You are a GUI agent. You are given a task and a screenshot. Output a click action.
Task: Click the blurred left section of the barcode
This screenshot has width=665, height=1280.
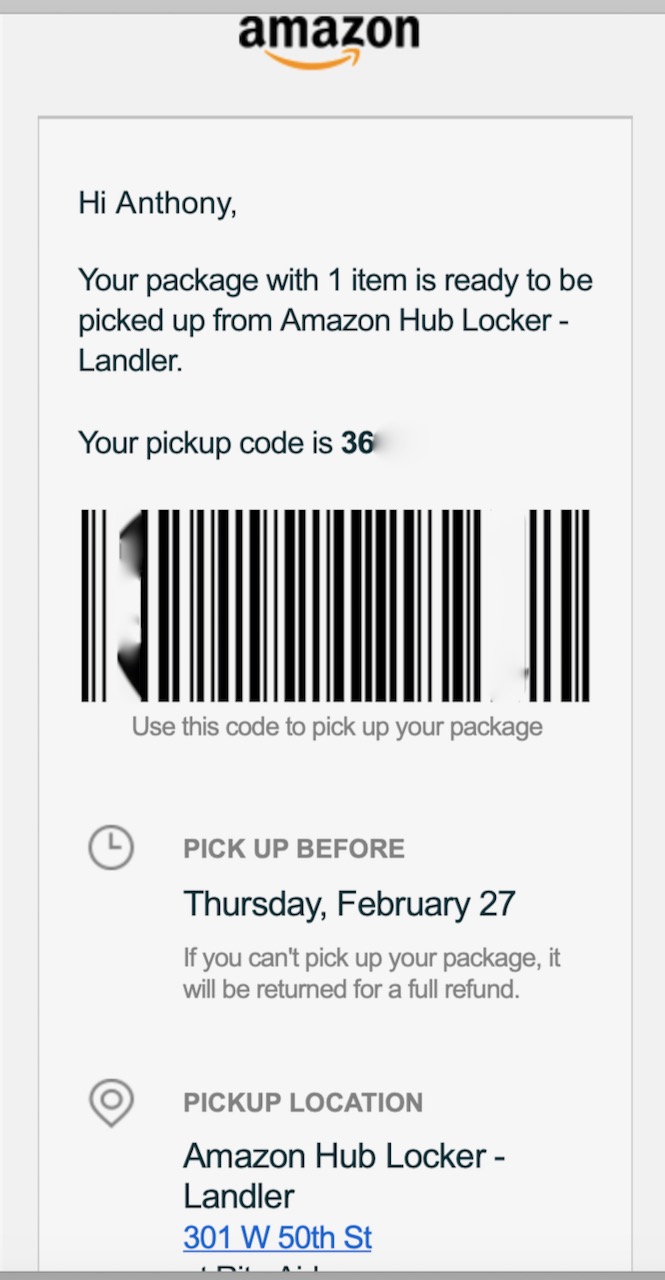click(133, 605)
